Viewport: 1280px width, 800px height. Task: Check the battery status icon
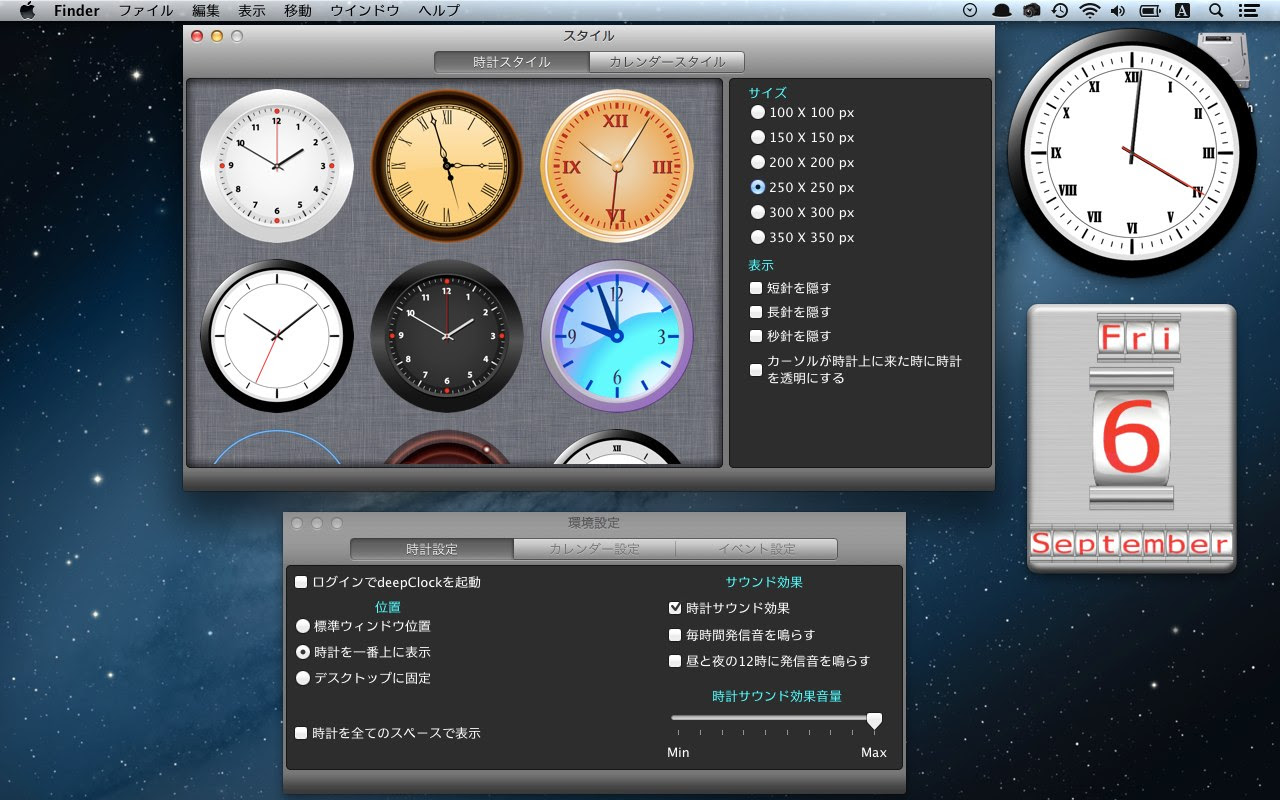point(1150,11)
